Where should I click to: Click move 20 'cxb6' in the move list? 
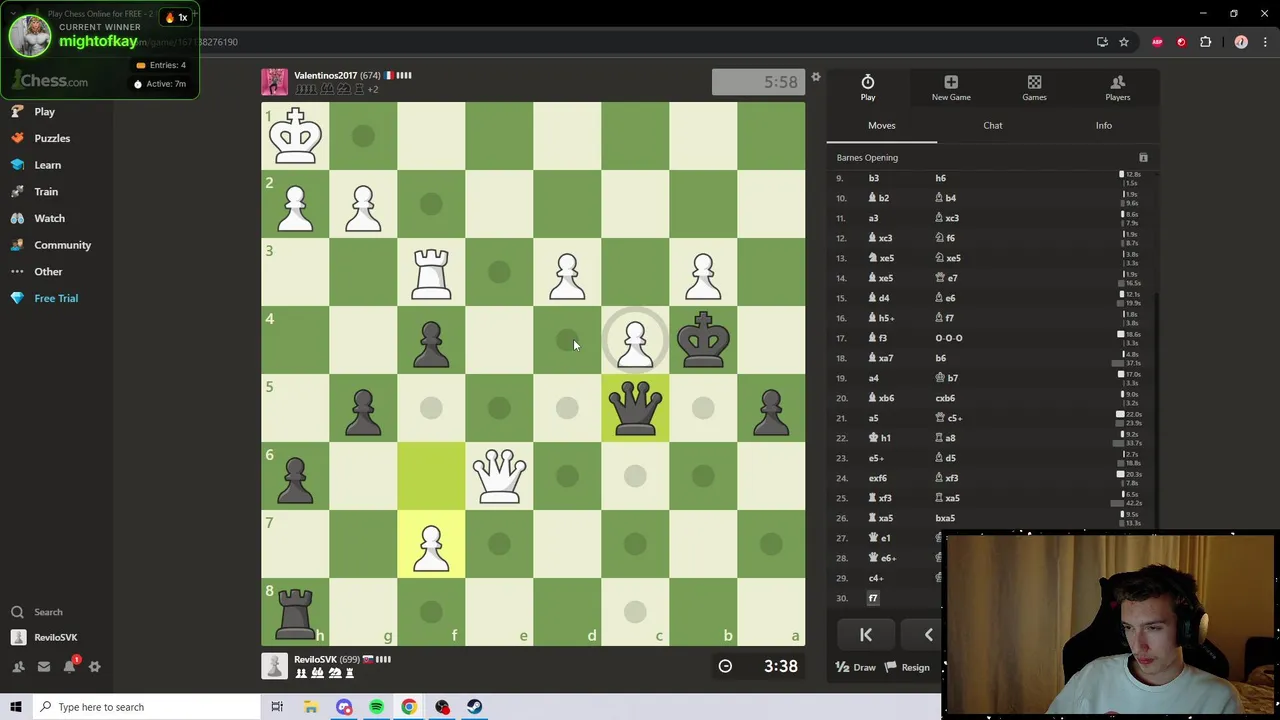pos(945,398)
